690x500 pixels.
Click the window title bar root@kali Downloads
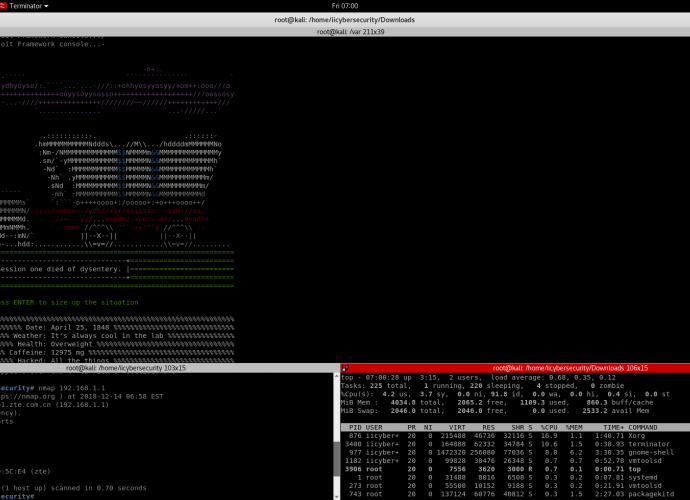tap(345, 20)
